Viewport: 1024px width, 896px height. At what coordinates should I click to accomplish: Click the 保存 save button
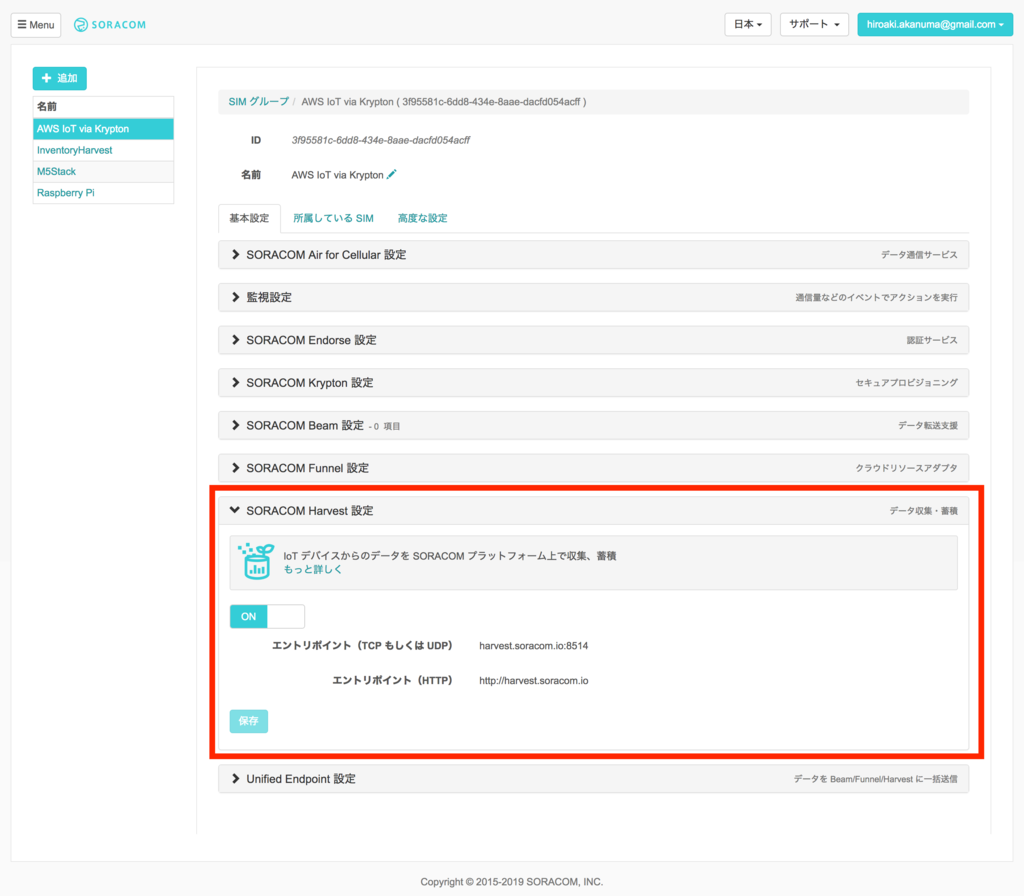[249, 721]
